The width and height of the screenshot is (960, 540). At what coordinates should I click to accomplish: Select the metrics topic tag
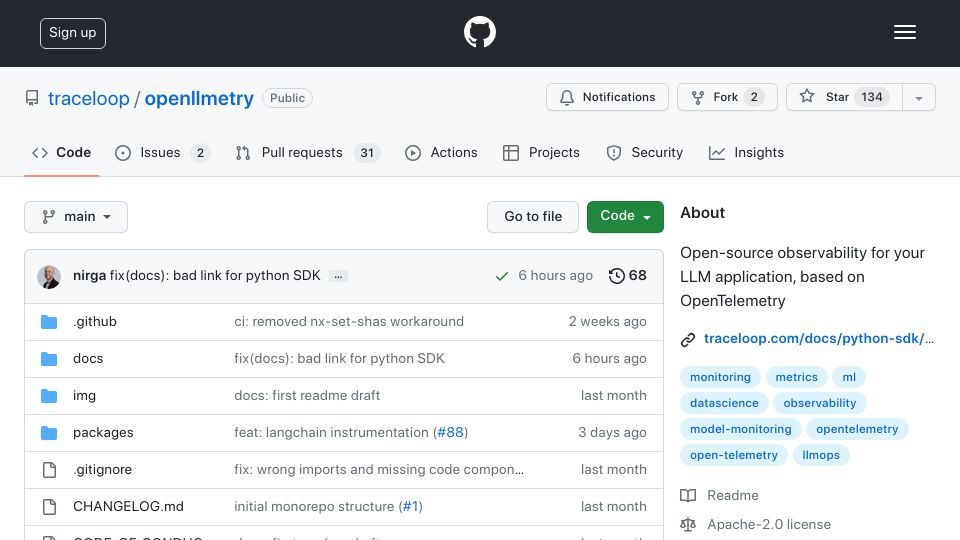pos(796,377)
